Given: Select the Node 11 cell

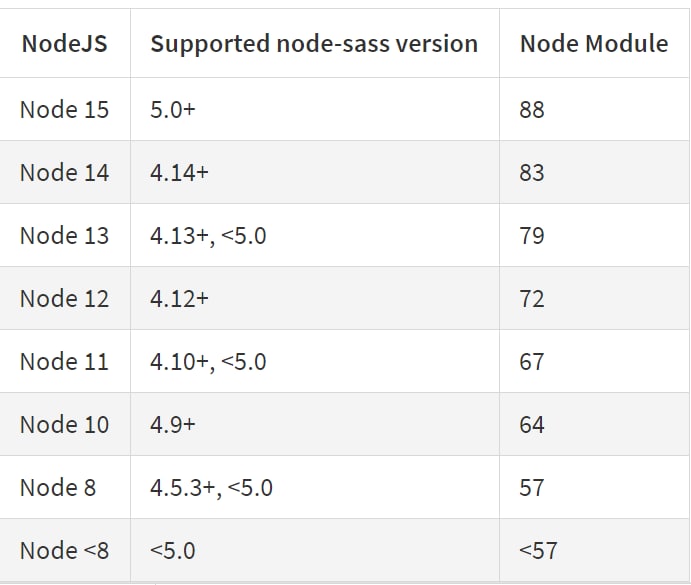Looking at the screenshot, I should [x=64, y=361].
